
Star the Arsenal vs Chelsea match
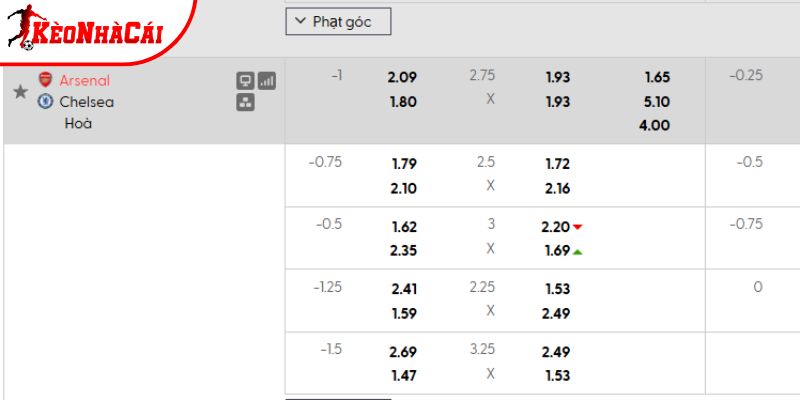(x=20, y=92)
